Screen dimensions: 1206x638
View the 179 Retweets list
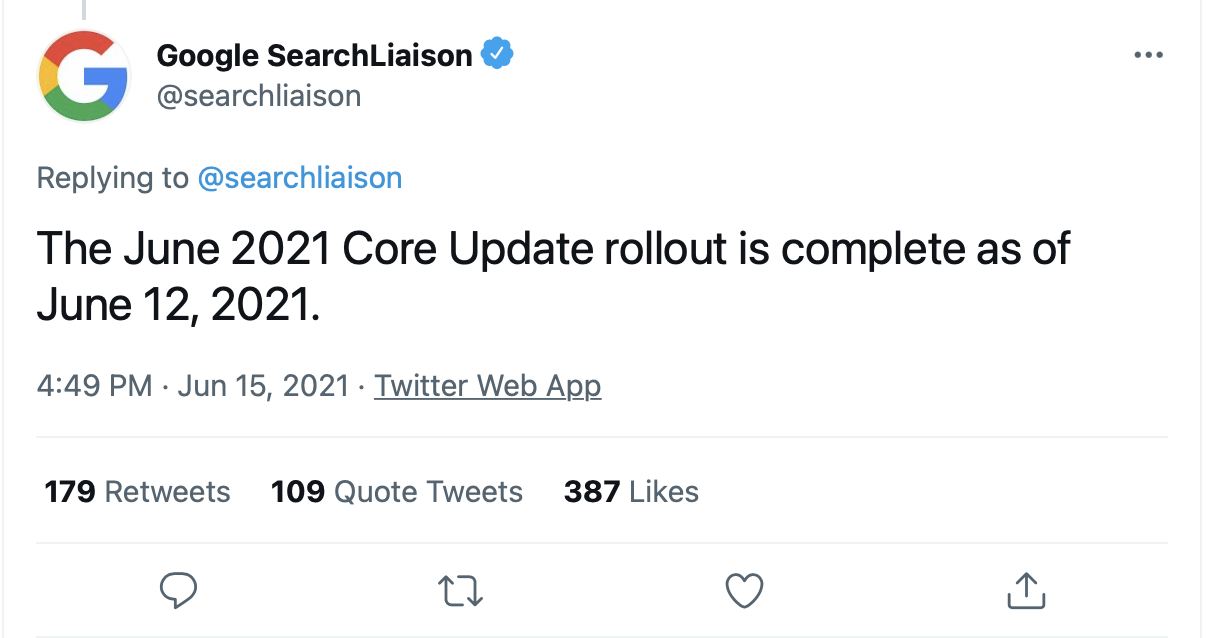tap(138, 491)
